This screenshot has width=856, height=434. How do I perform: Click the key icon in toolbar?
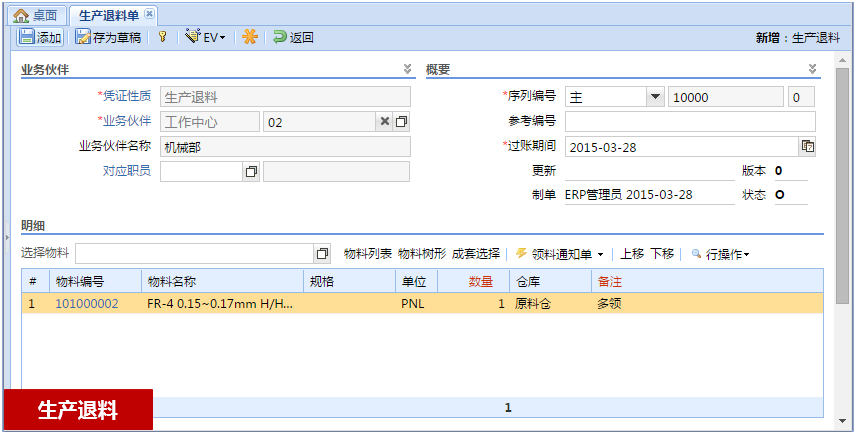(x=162, y=37)
